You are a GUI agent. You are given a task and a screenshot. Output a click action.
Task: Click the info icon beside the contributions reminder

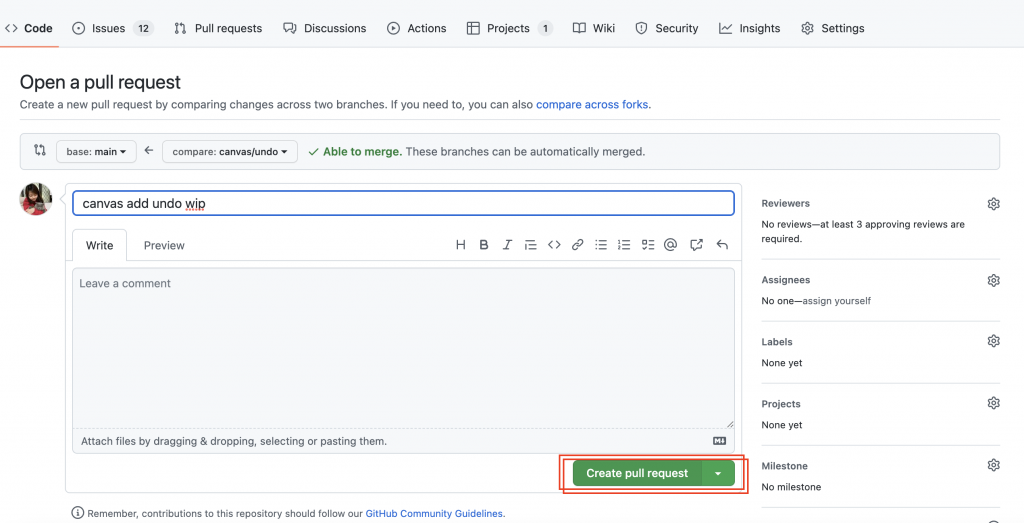pyautogui.click(x=78, y=513)
